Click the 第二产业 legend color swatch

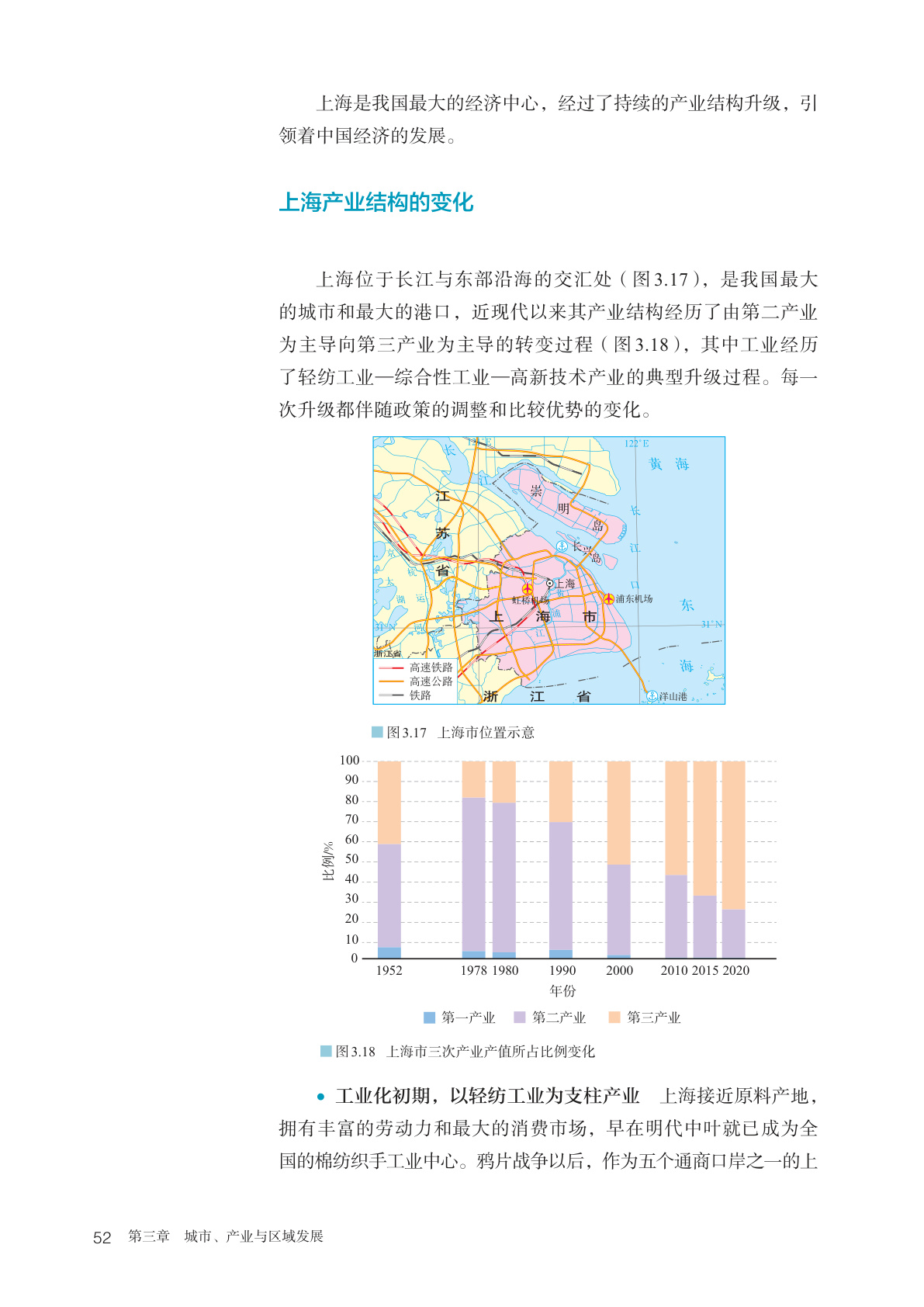(x=520, y=1018)
